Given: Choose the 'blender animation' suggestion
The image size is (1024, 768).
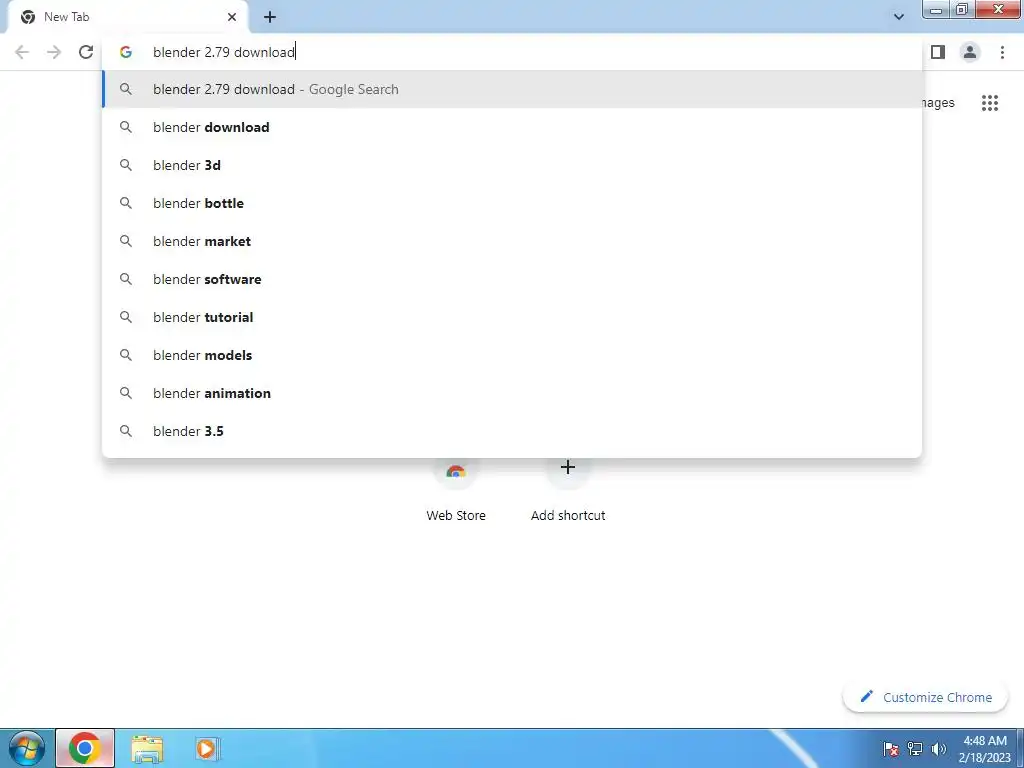Looking at the screenshot, I should (x=512, y=393).
